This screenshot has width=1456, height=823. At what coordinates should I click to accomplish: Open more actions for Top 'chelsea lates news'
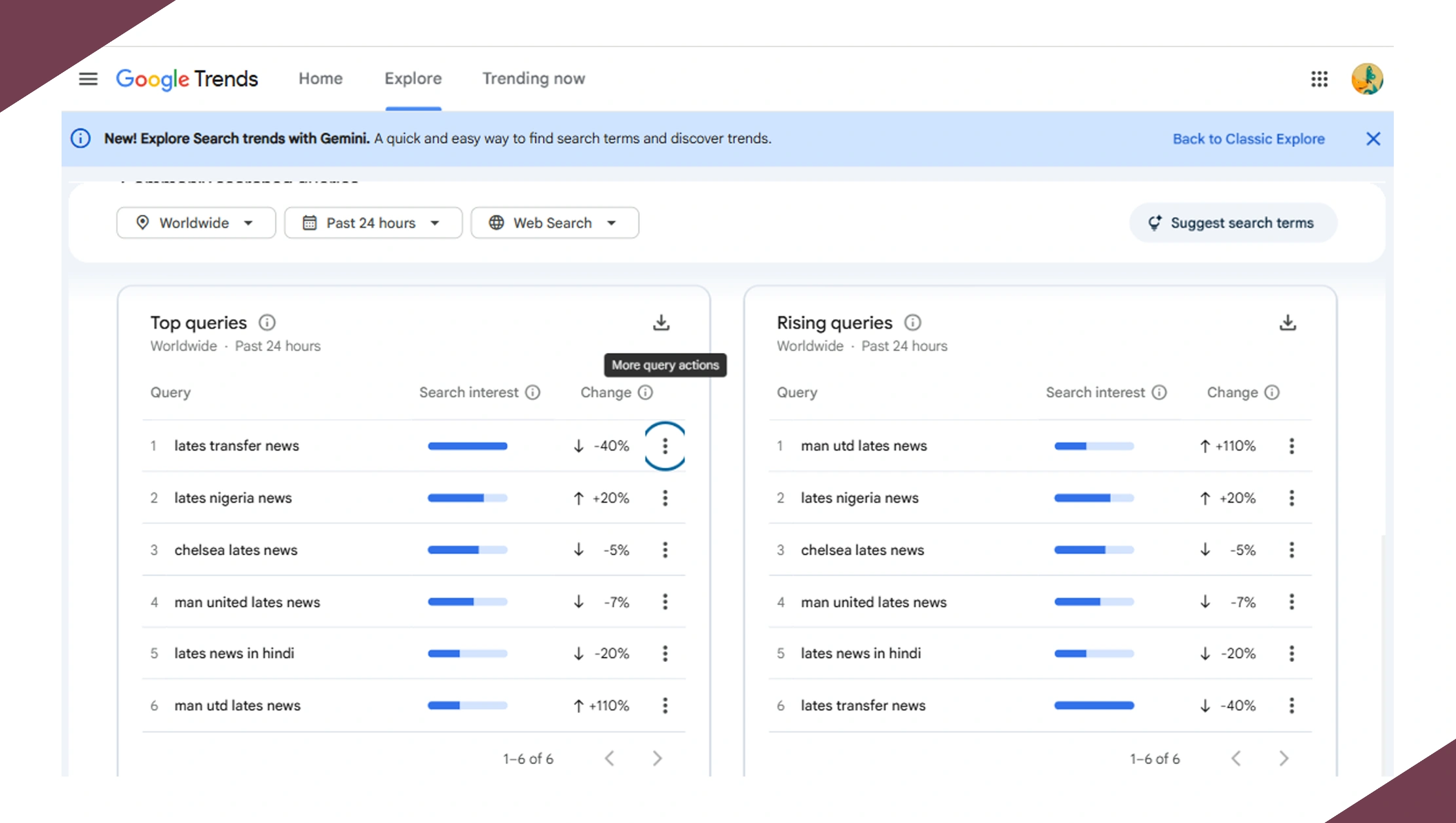pos(665,550)
